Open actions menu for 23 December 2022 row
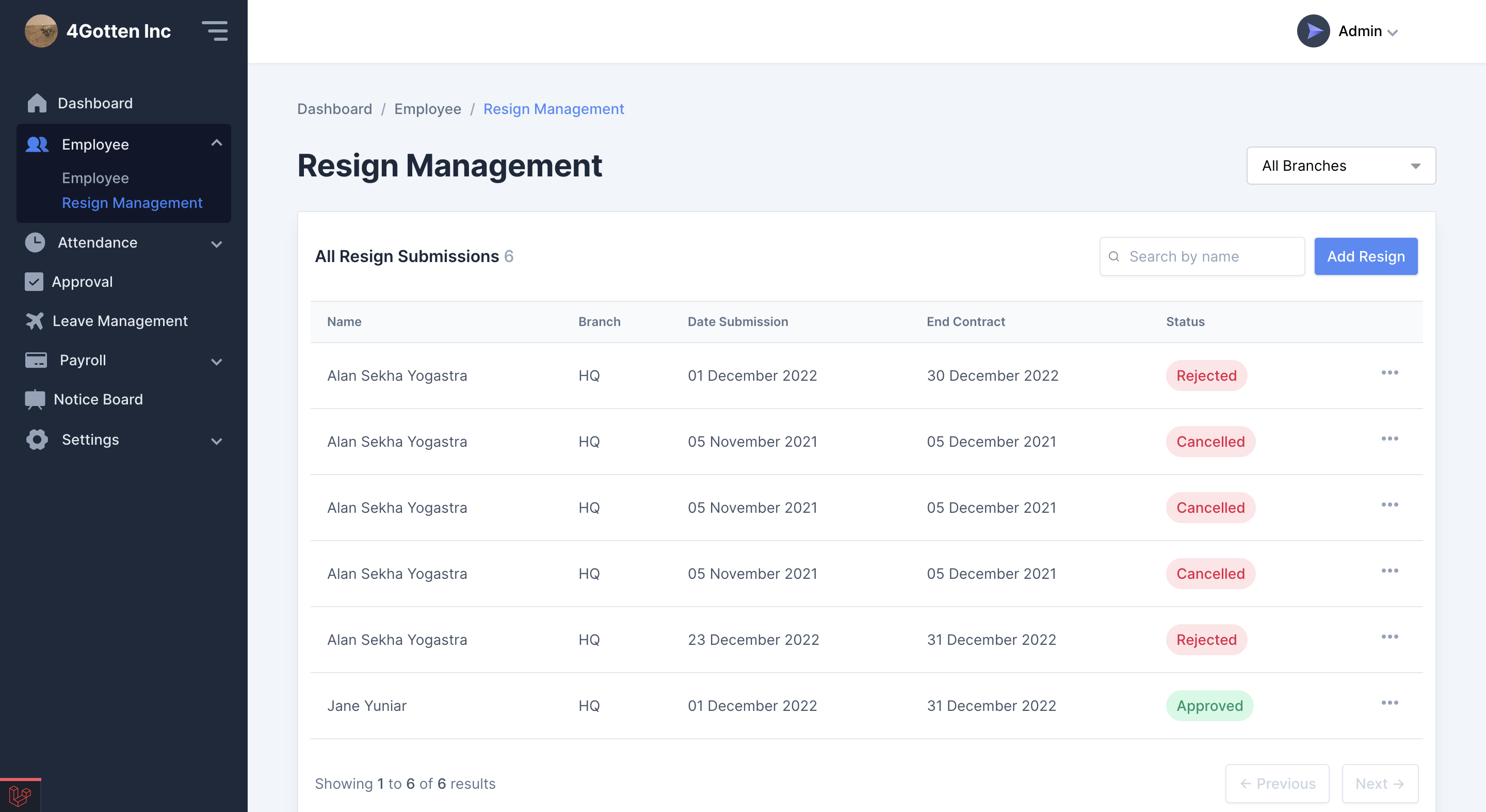The width and height of the screenshot is (1486, 812). [x=1389, y=637]
